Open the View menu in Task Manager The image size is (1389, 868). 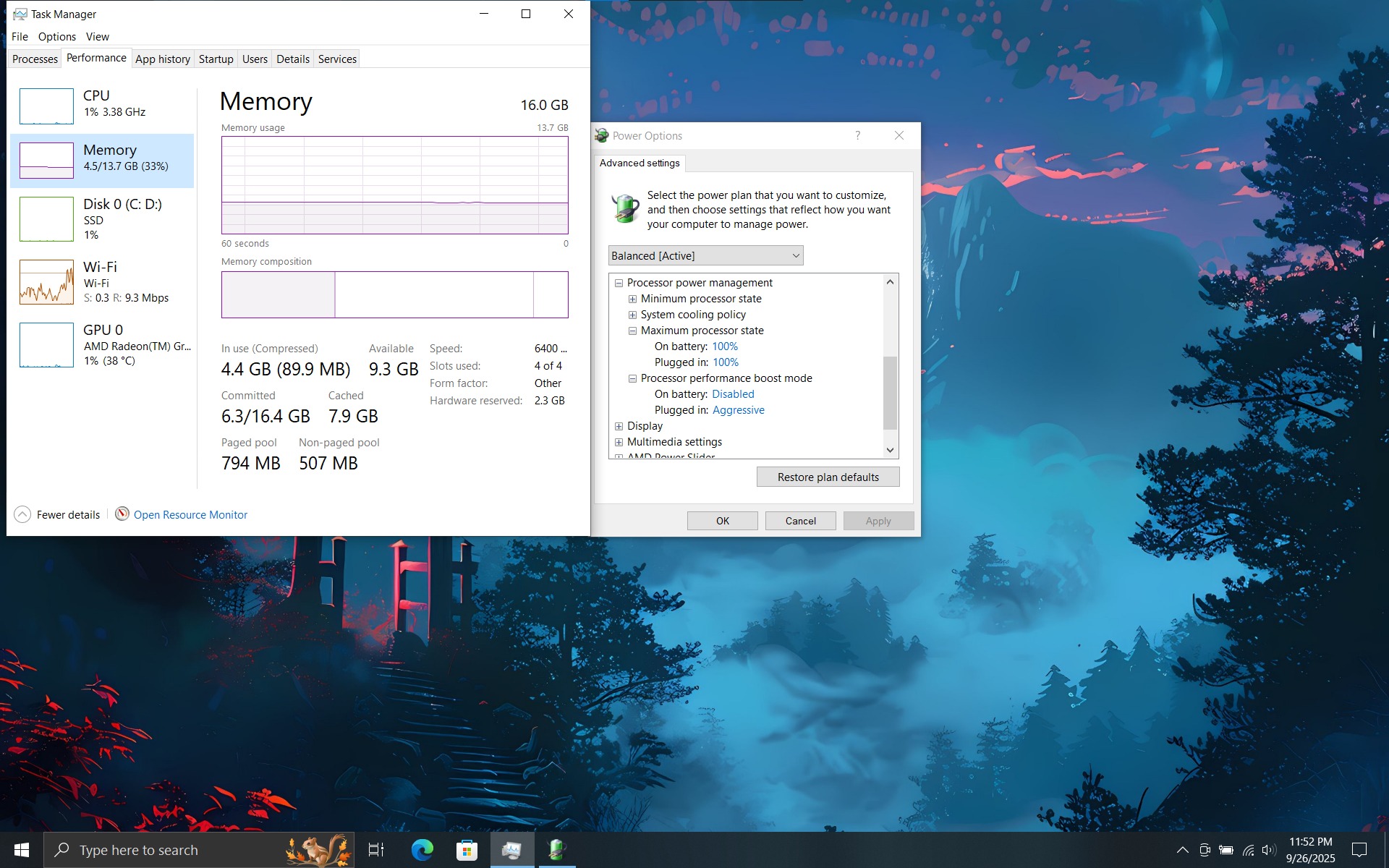tap(97, 37)
